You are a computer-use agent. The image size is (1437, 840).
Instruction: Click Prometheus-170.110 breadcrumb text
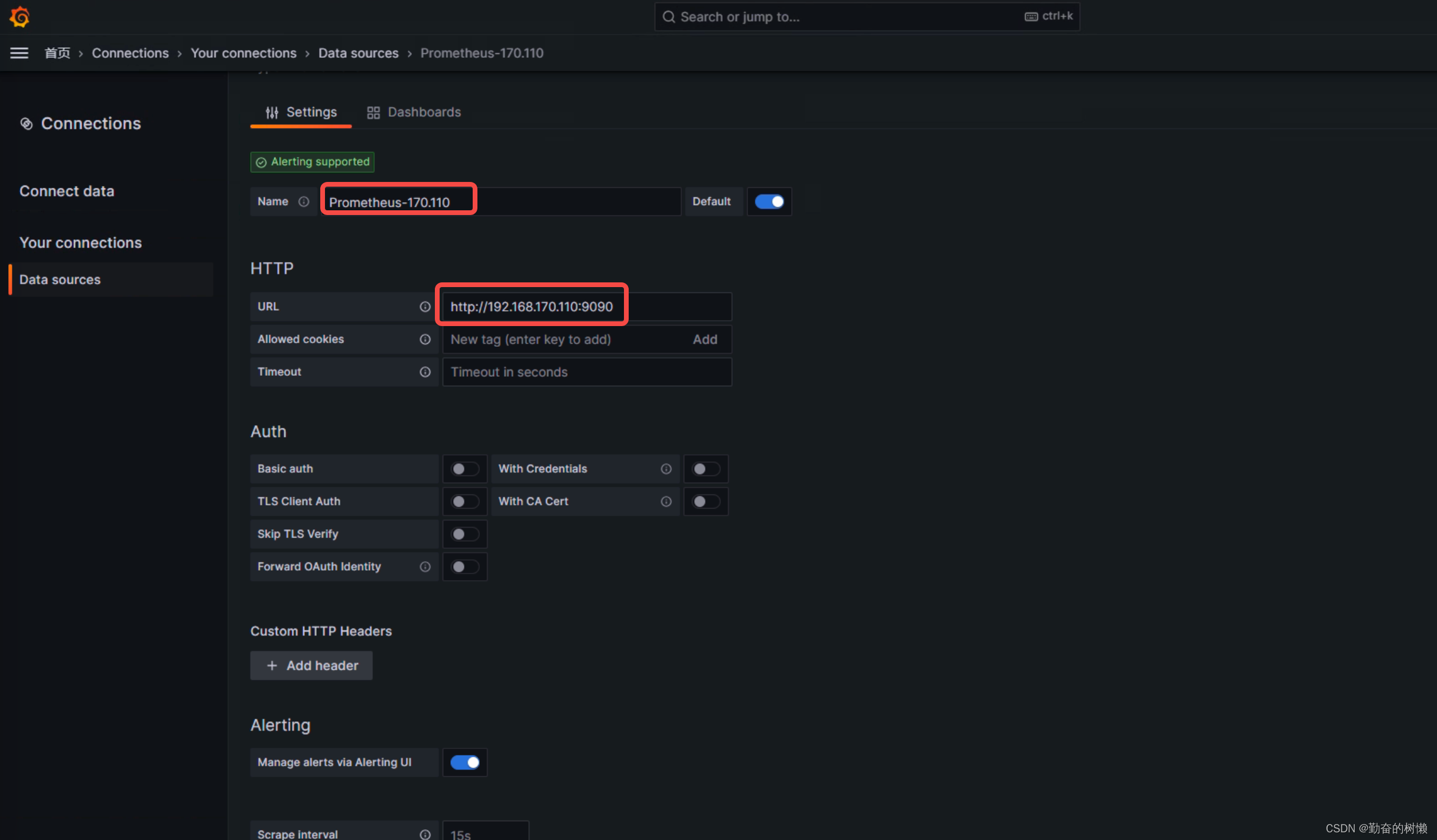(482, 53)
